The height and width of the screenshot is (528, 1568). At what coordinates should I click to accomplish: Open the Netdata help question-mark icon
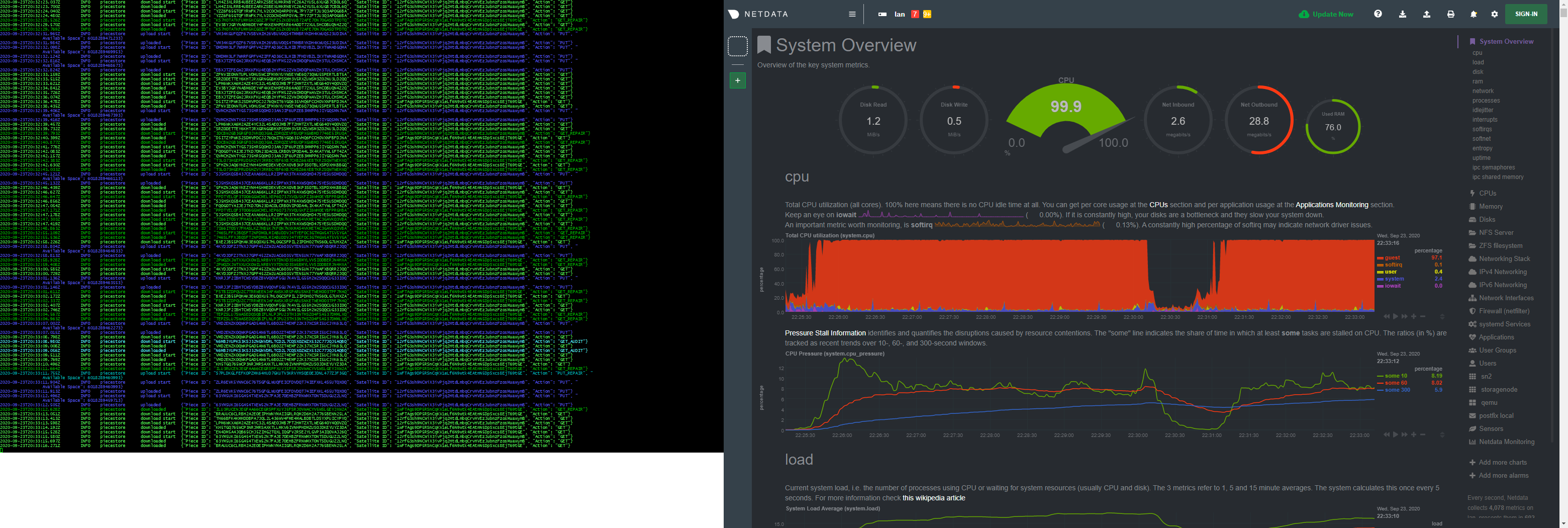(1378, 14)
